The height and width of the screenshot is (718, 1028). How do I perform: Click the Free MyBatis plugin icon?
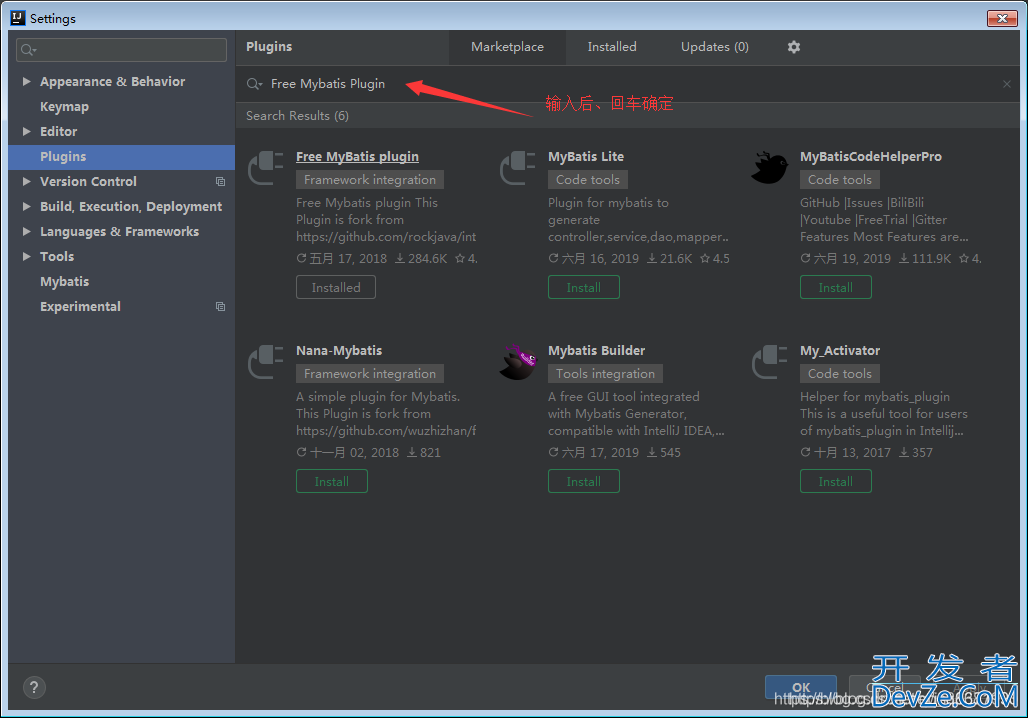pos(266,168)
